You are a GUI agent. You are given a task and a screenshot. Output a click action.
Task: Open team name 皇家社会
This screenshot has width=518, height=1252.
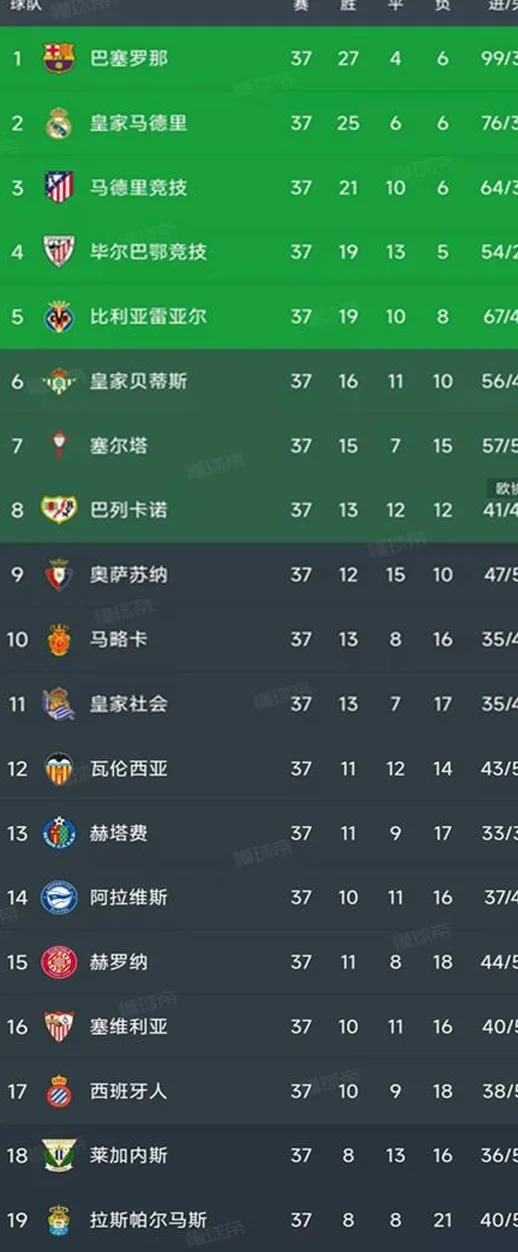129,703
